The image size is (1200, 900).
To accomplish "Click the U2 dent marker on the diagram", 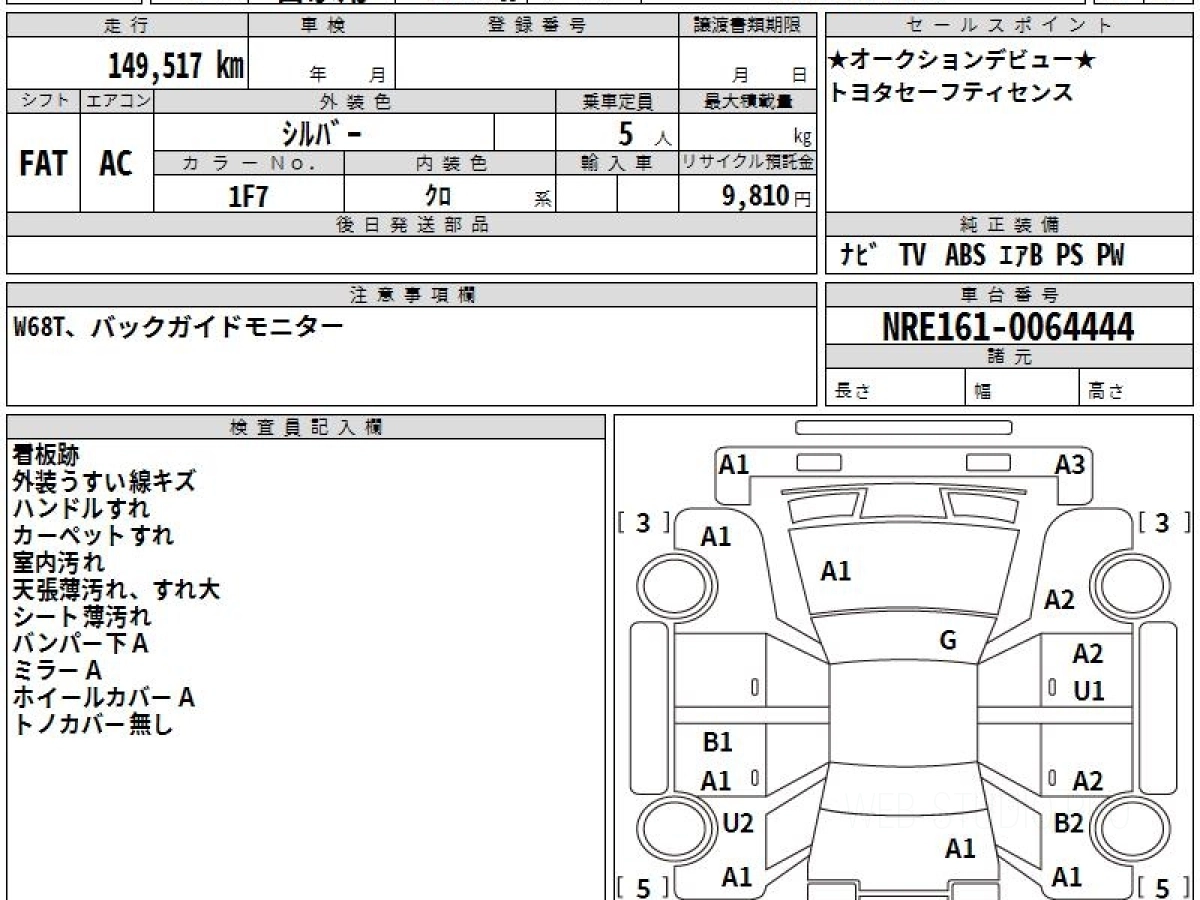I will point(738,823).
